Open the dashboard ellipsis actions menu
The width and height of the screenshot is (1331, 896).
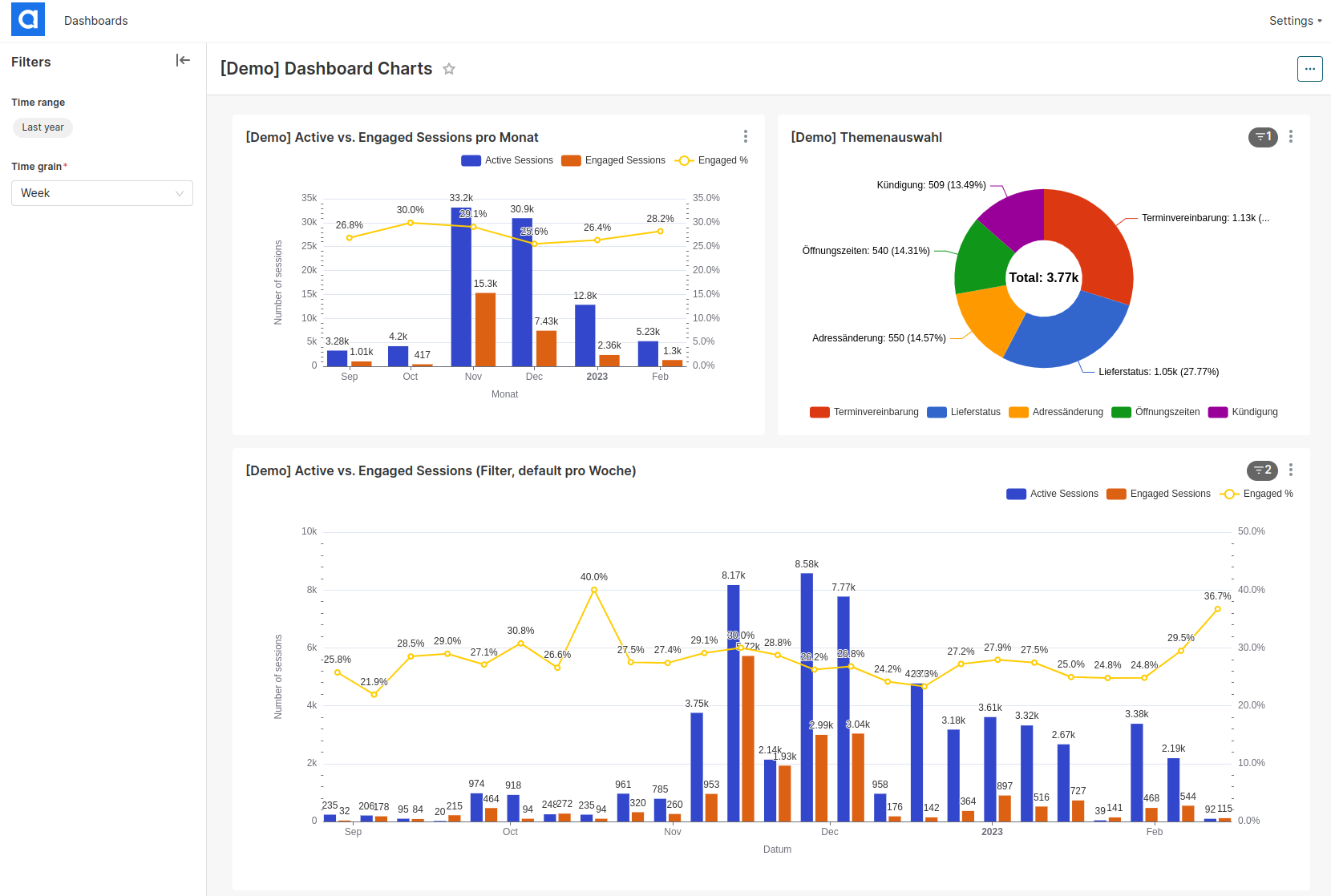[x=1309, y=69]
